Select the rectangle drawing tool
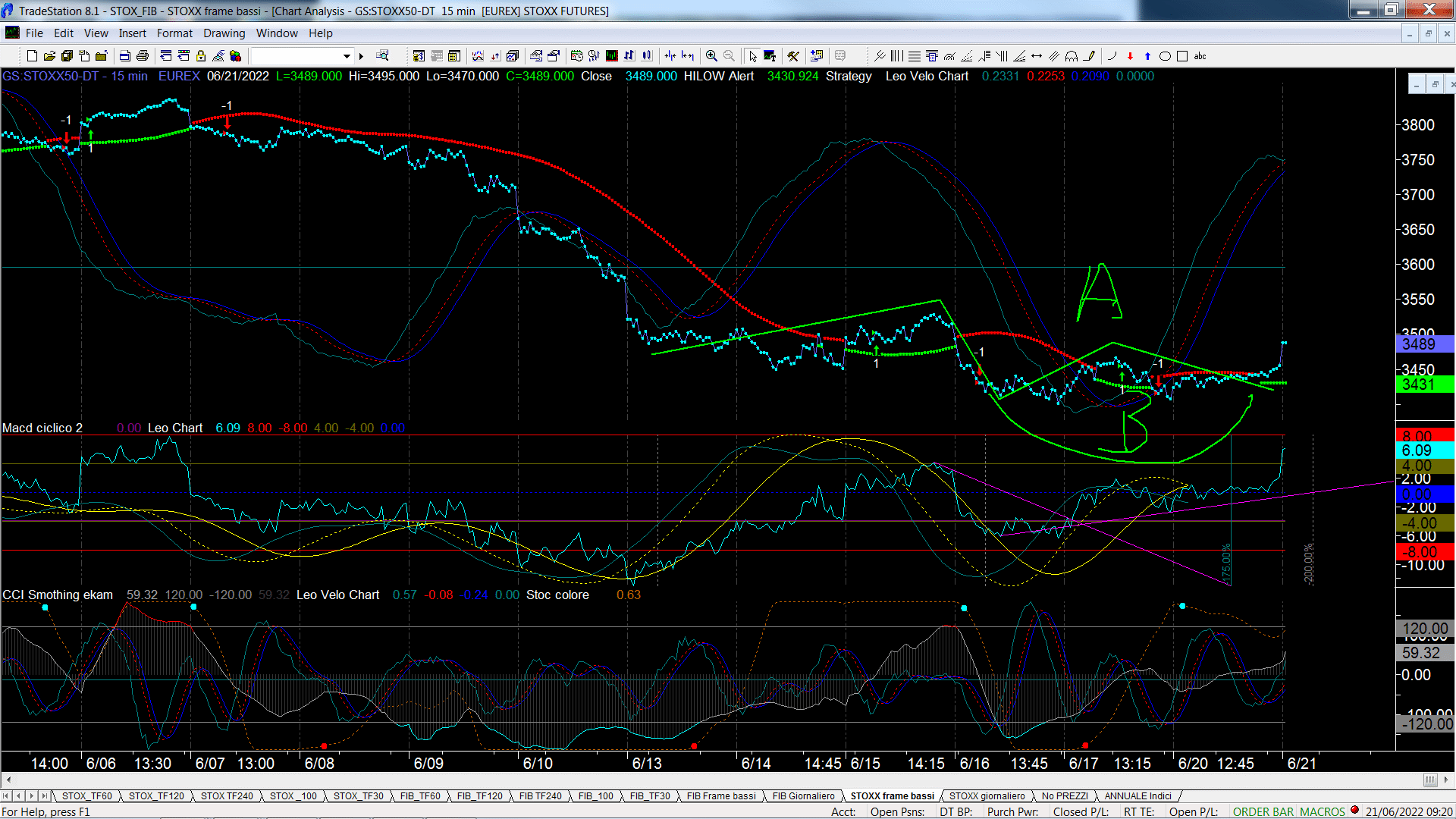 (1182, 56)
